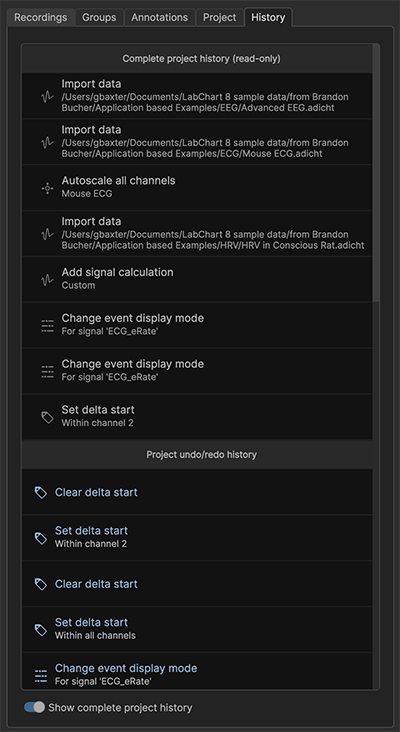This screenshot has width=400, height=732.
Task: Click waveform icon next to Add signal calculation
Action: click(47, 280)
